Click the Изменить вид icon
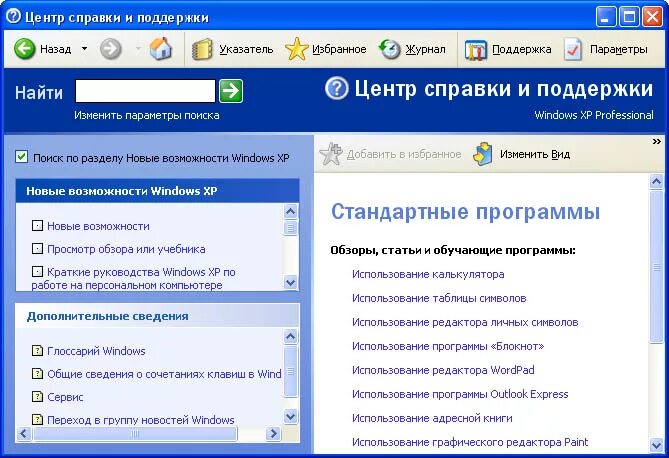Image resolution: width=669 pixels, height=458 pixels. coord(483,154)
